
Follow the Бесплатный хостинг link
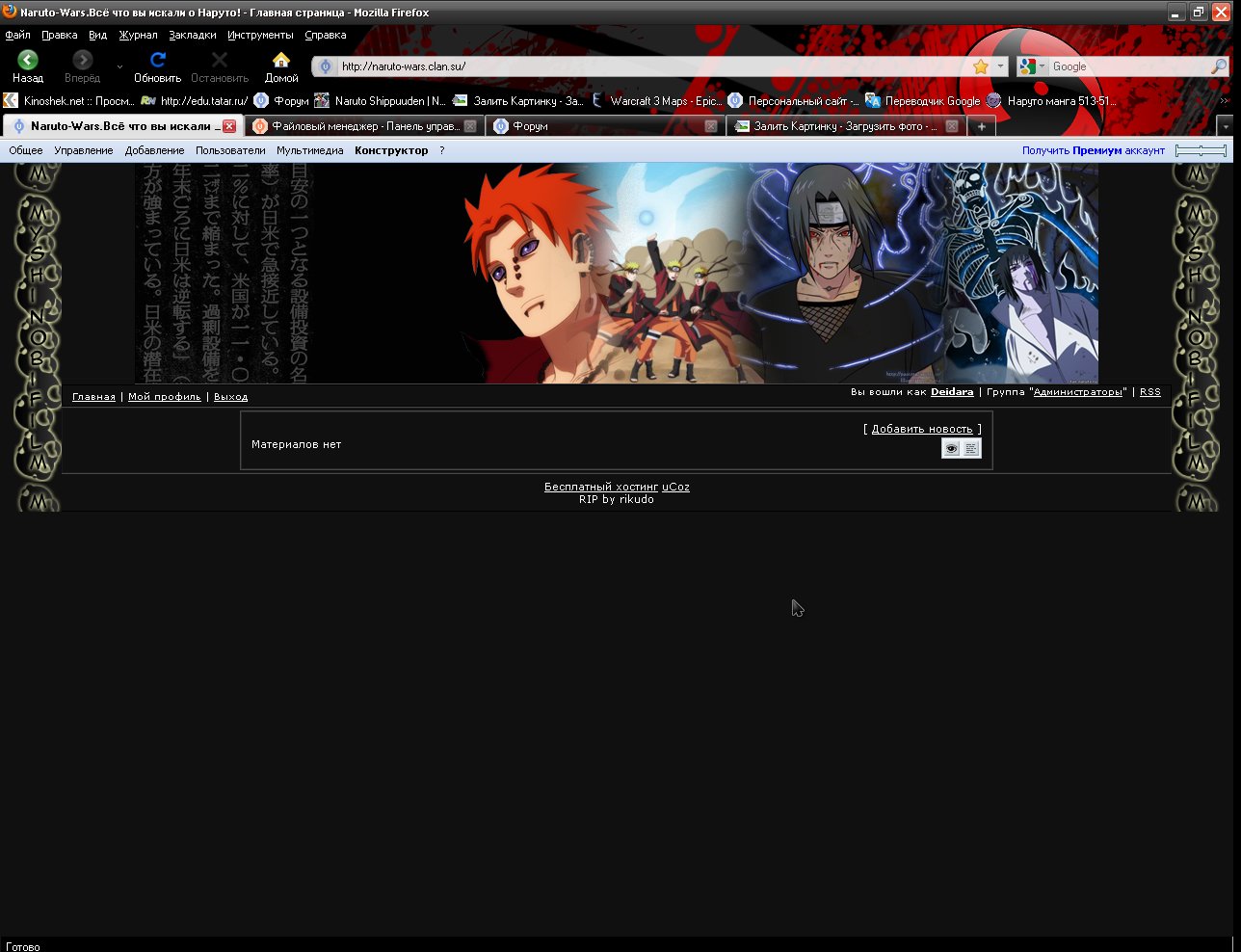(x=601, y=487)
